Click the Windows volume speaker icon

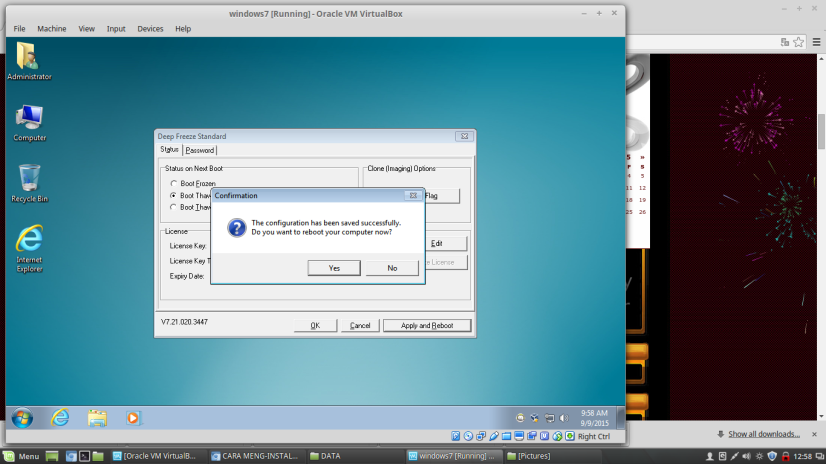click(564, 418)
